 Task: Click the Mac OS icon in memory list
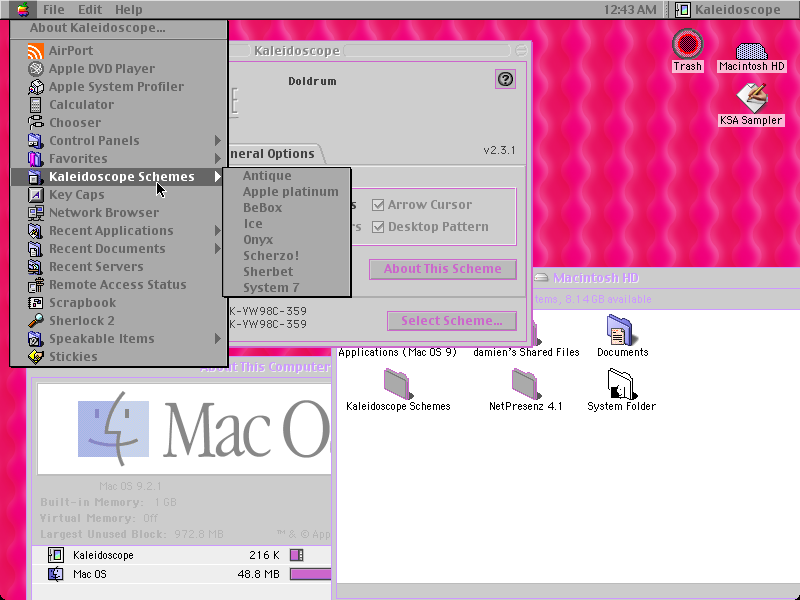point(56,574)
